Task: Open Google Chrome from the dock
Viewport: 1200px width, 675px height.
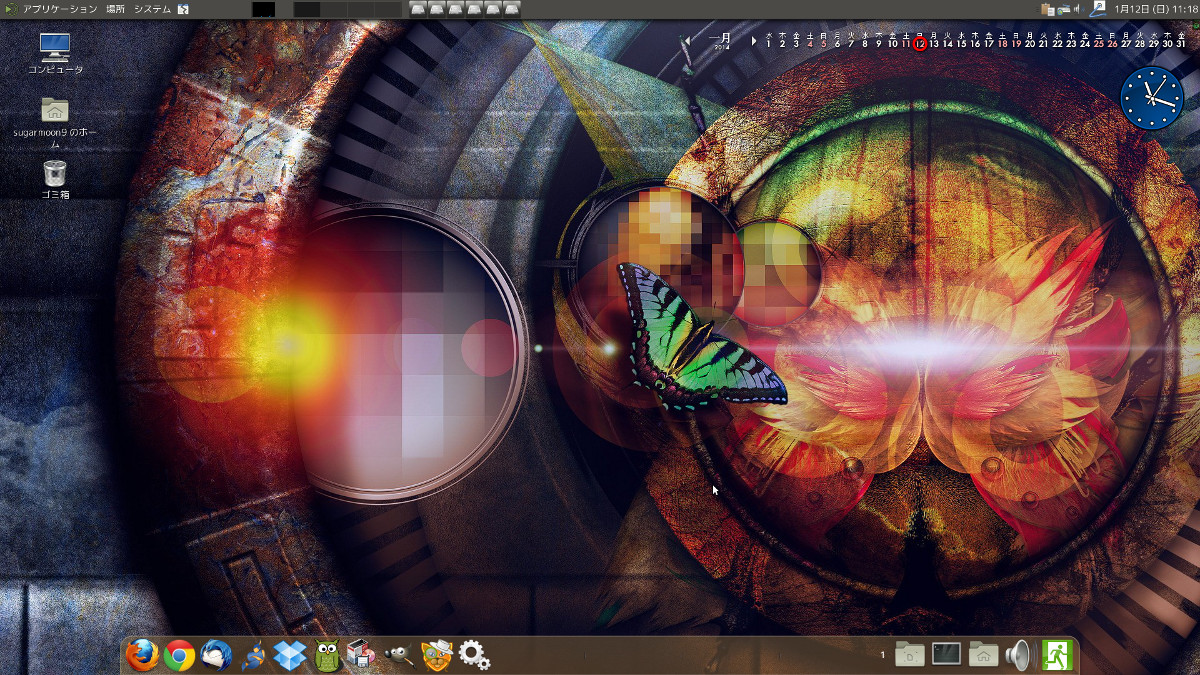Action: pyautogui.click(x=179, y=655)
